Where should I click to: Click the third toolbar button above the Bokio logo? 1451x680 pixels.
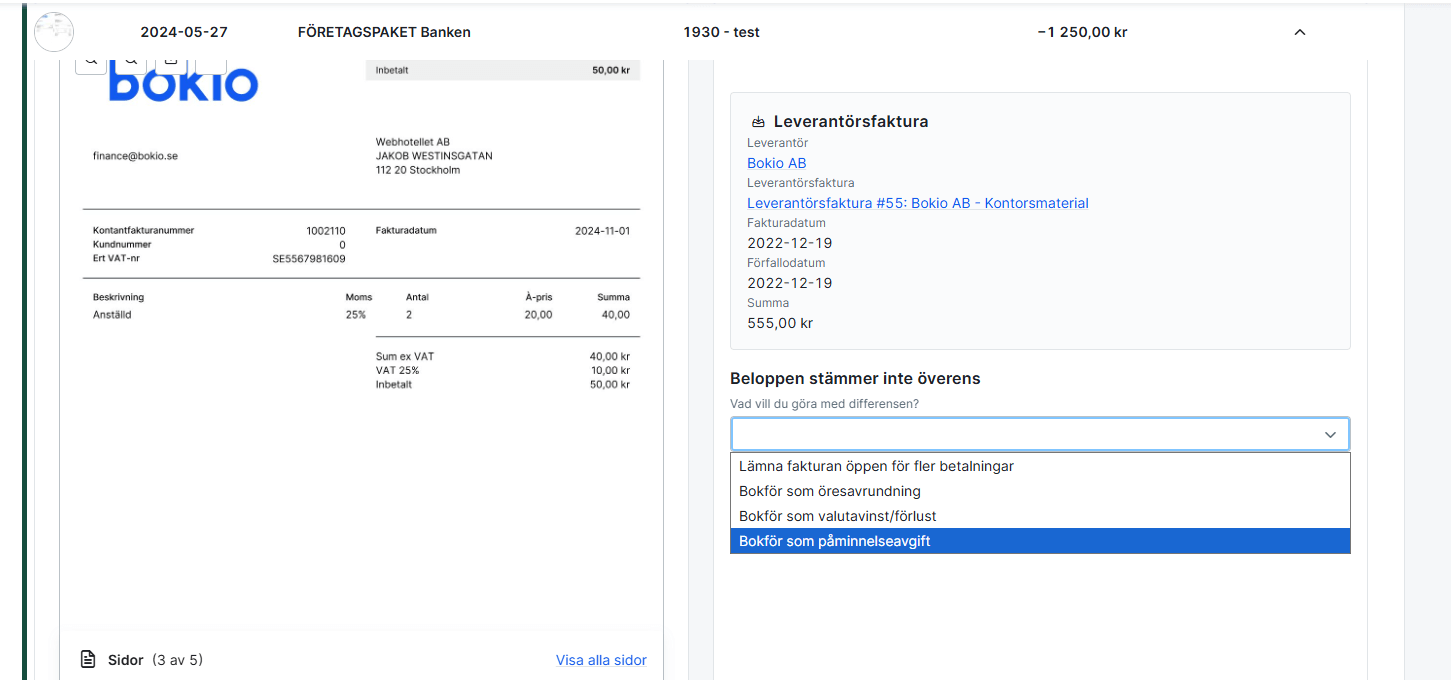[171, 62]
